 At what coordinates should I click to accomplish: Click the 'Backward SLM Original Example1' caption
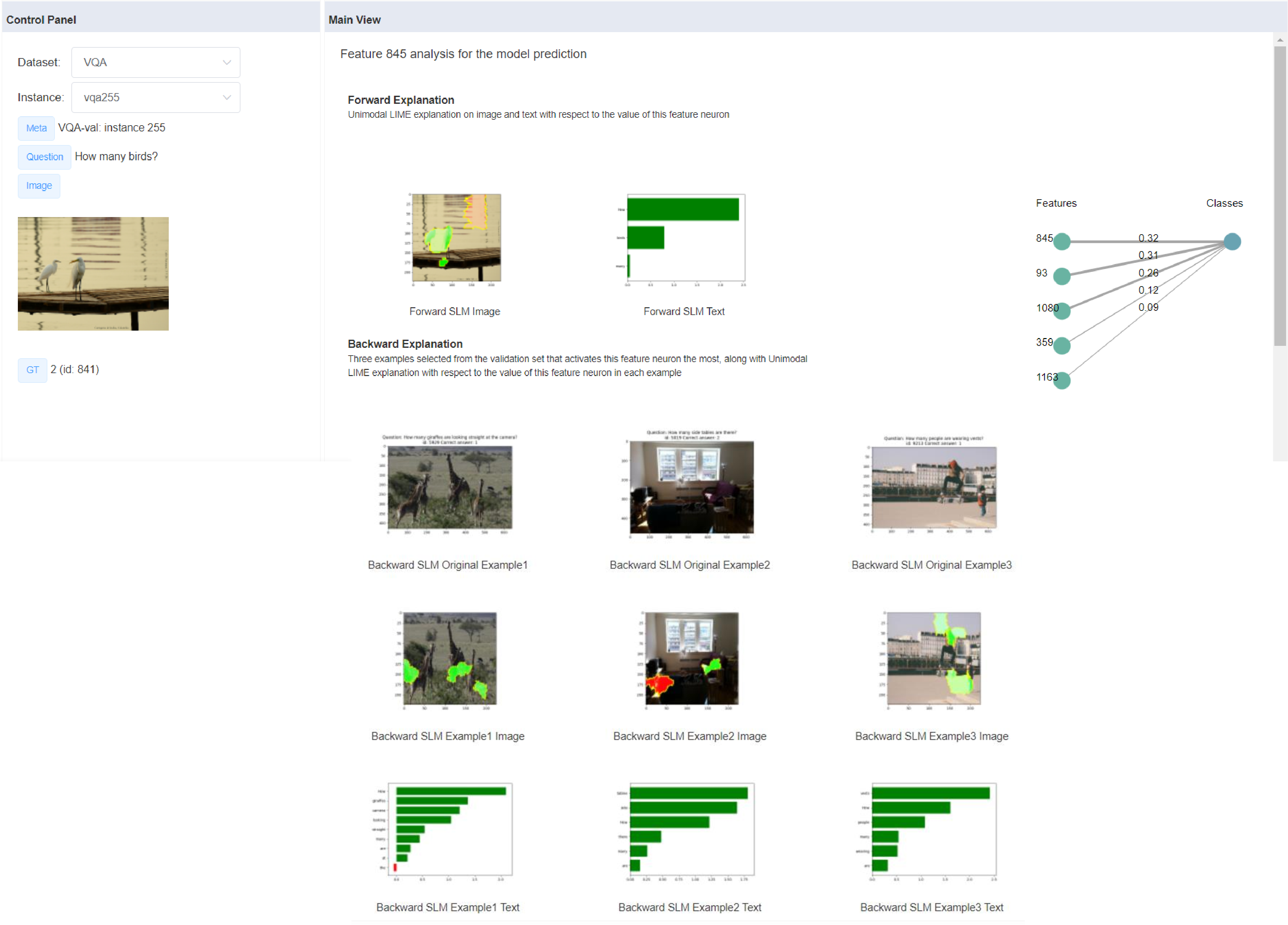click(448, 566)
